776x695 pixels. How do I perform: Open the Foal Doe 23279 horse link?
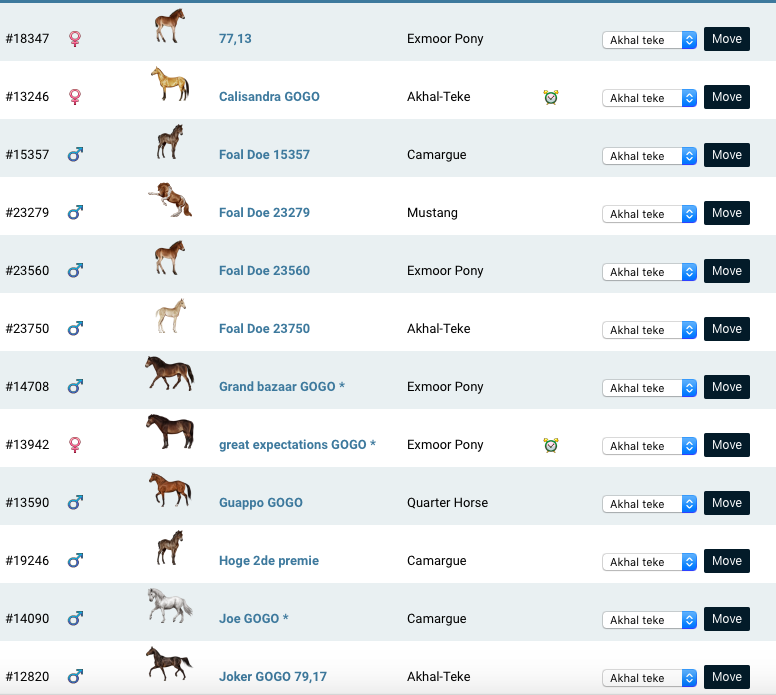(264, 213)
